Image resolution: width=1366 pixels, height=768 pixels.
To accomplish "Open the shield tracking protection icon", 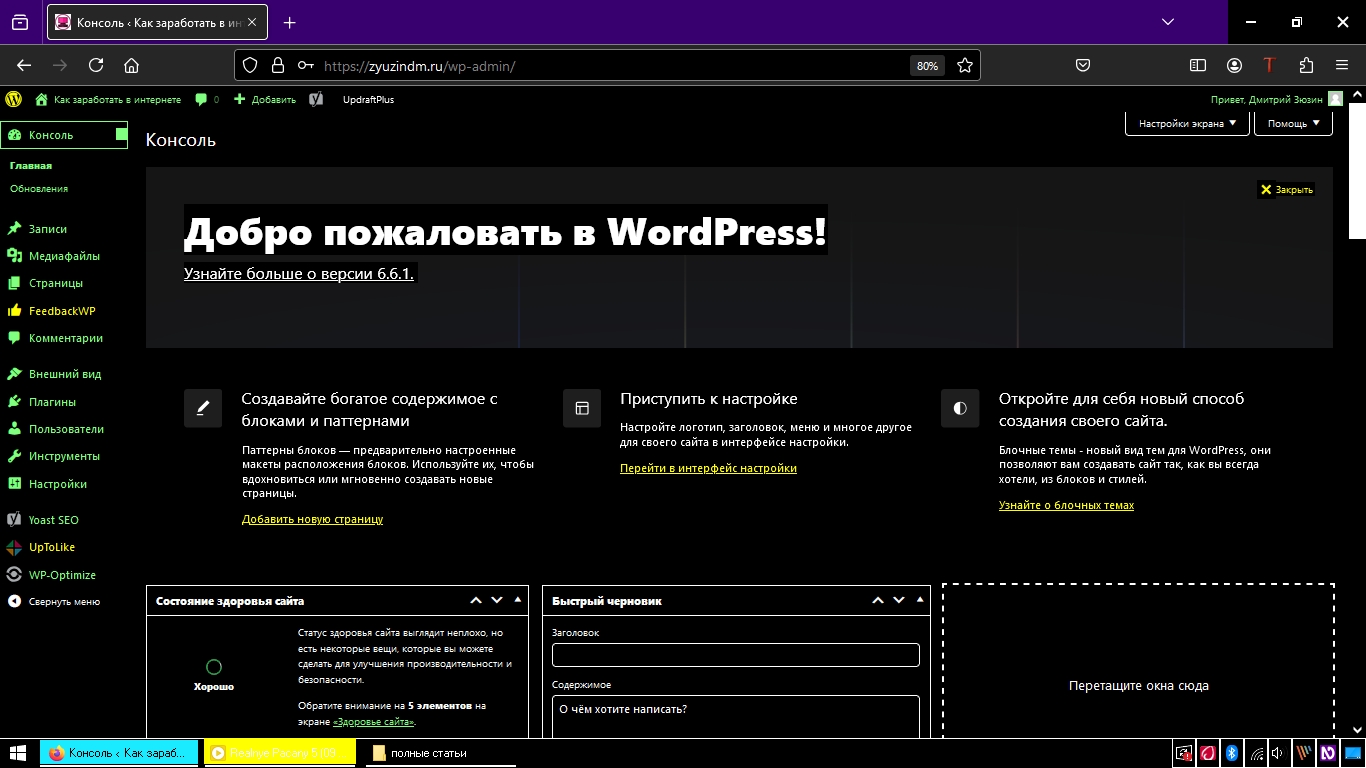I will pos(250,65).
